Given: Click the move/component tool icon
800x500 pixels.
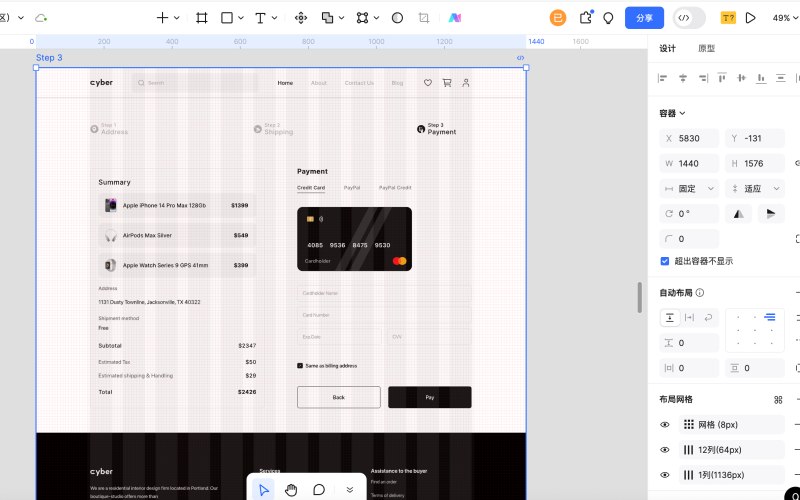Looking at the screenshot, I should tap(301, 18).
